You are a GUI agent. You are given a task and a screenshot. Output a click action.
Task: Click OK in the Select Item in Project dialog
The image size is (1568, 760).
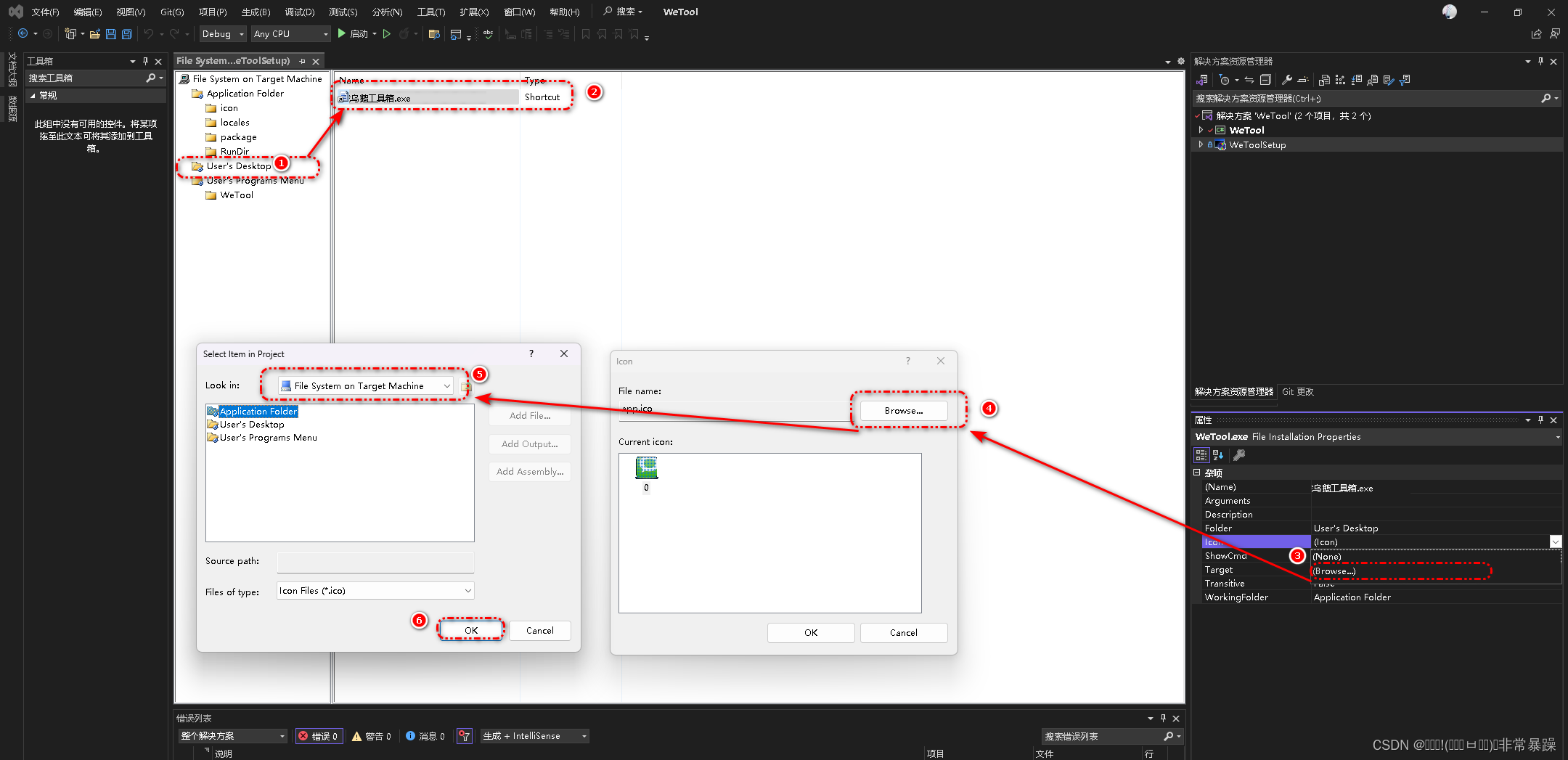(x=471, y=630)
